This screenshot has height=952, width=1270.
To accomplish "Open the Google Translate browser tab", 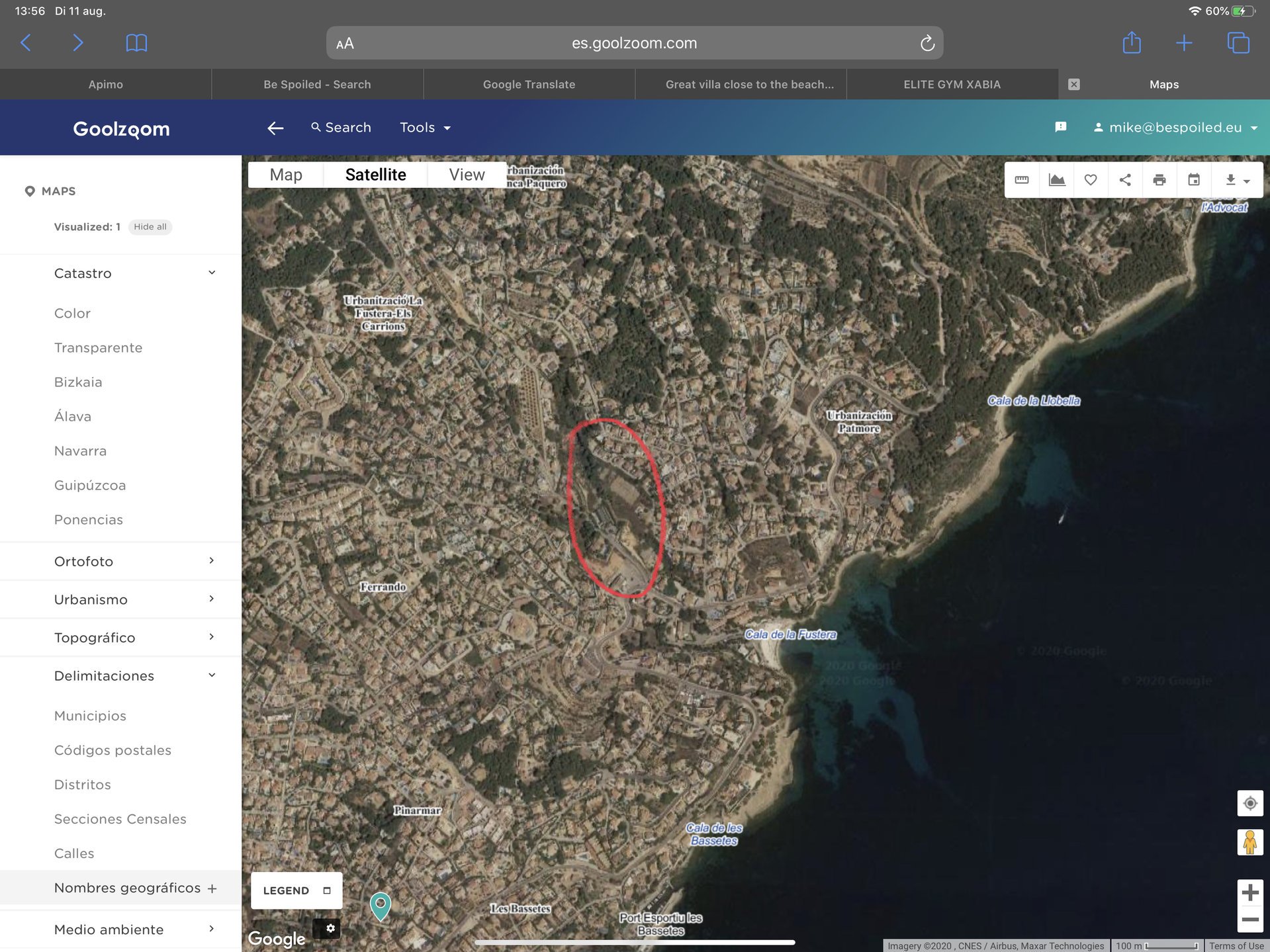I will click(x=528, y=84).
